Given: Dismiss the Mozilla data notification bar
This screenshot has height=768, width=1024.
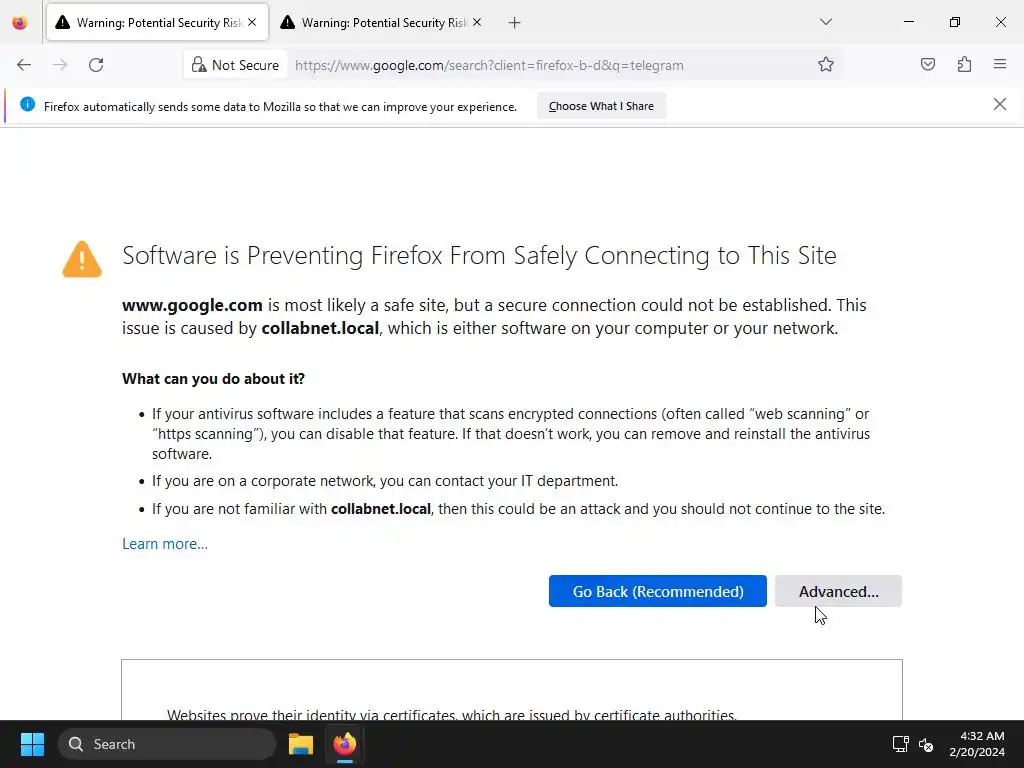Looking at the screenshot, I should 999,104.
